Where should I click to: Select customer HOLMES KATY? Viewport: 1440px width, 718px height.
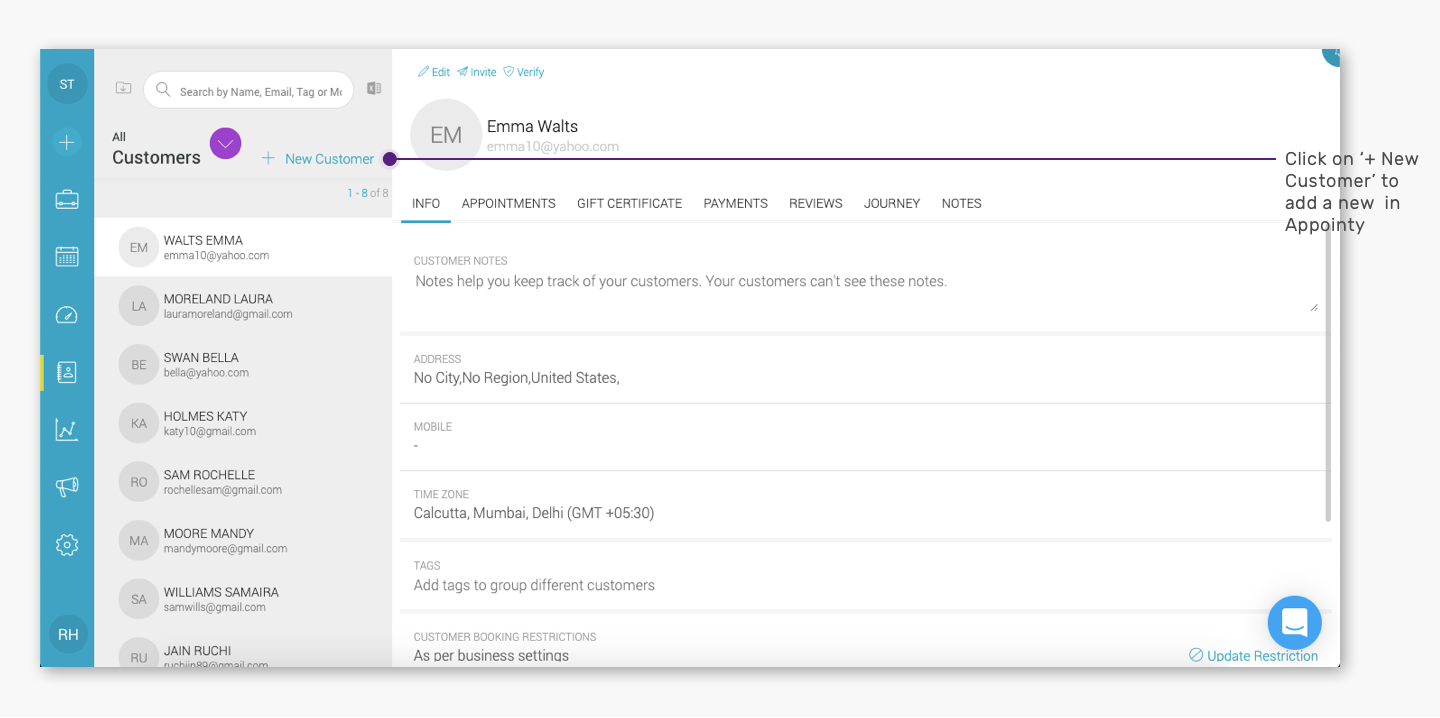[x=243, y=423]
